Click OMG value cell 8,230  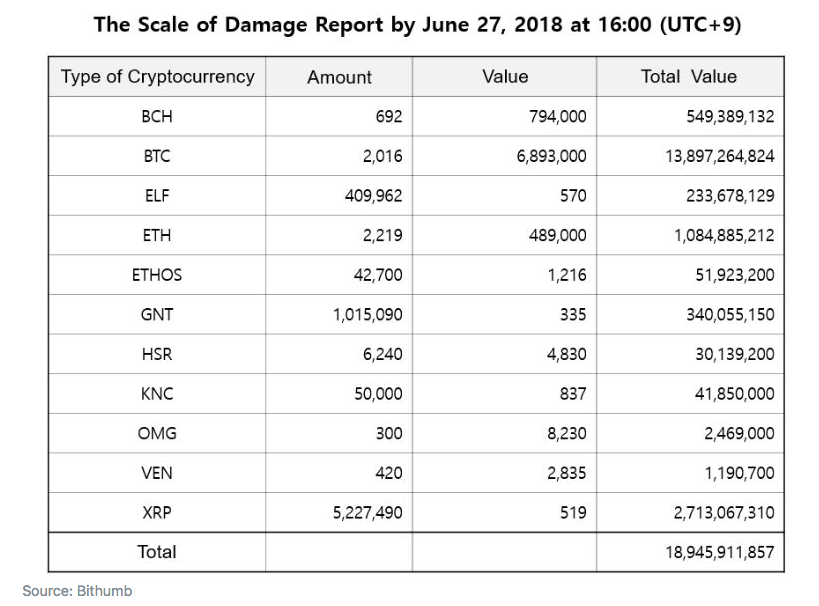point(566,433)
